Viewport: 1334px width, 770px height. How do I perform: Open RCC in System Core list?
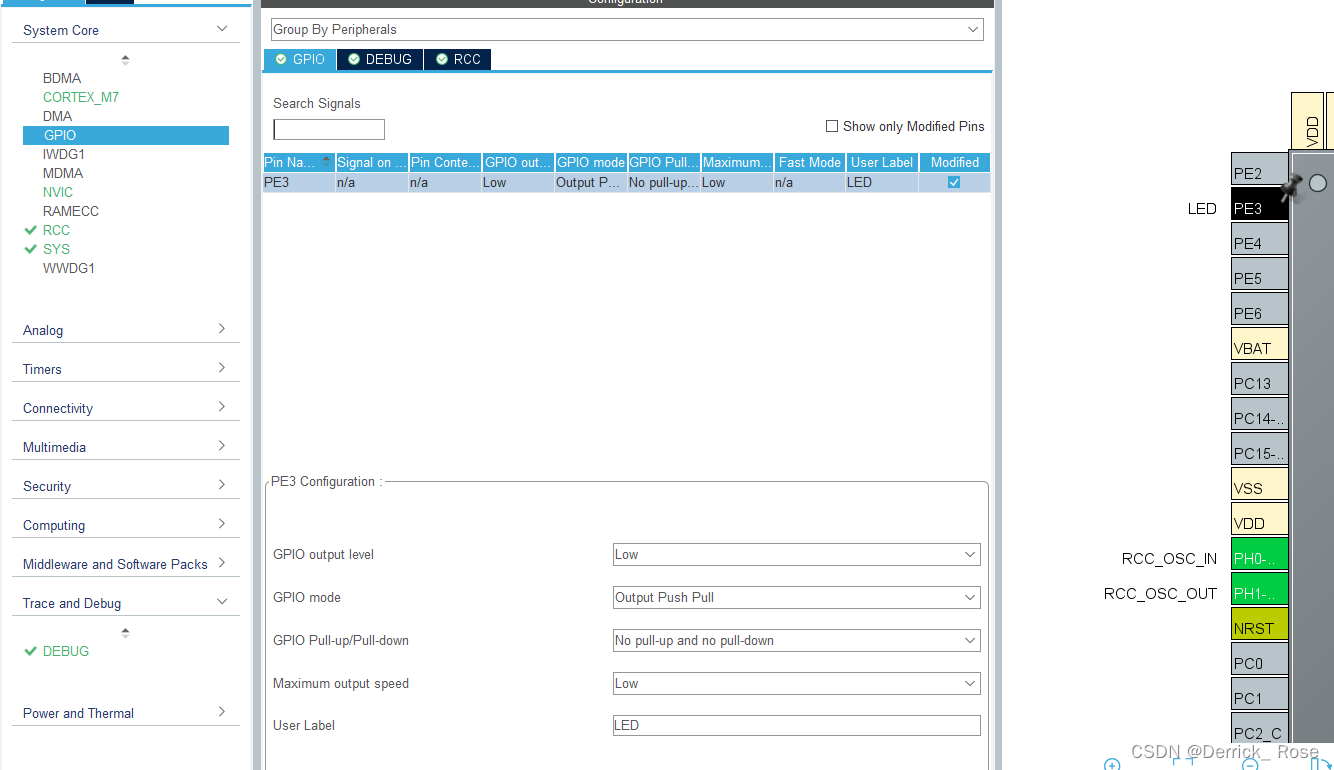(56, 230)
